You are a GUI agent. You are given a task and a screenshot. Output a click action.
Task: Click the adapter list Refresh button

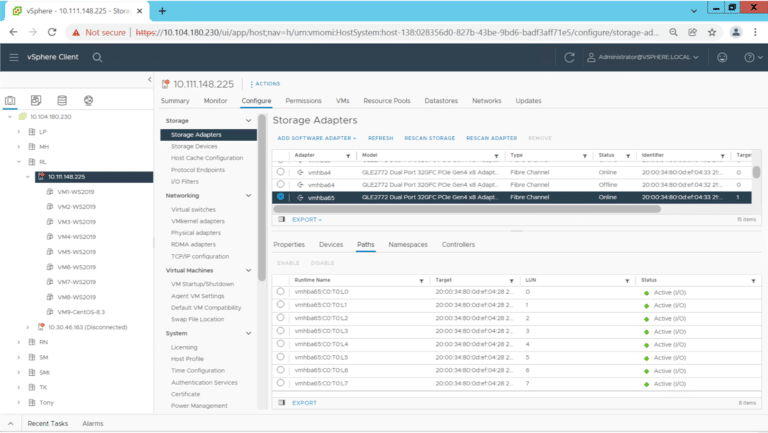click(381, 138)
